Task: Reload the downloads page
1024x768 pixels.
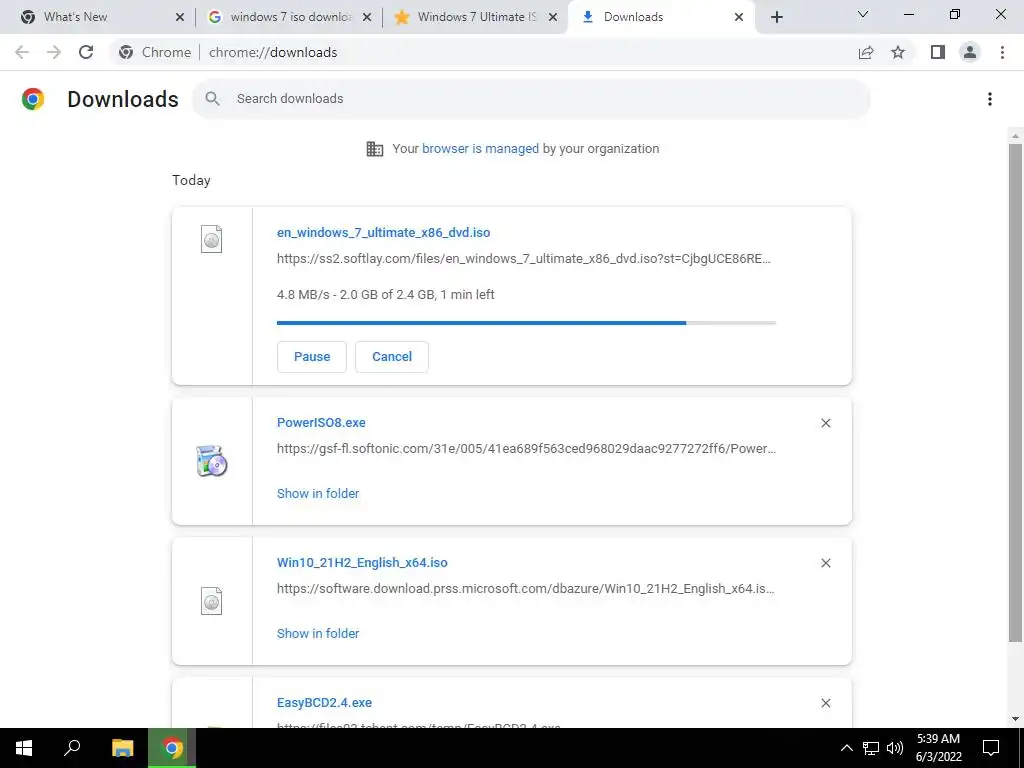Action: click(86, 52)
